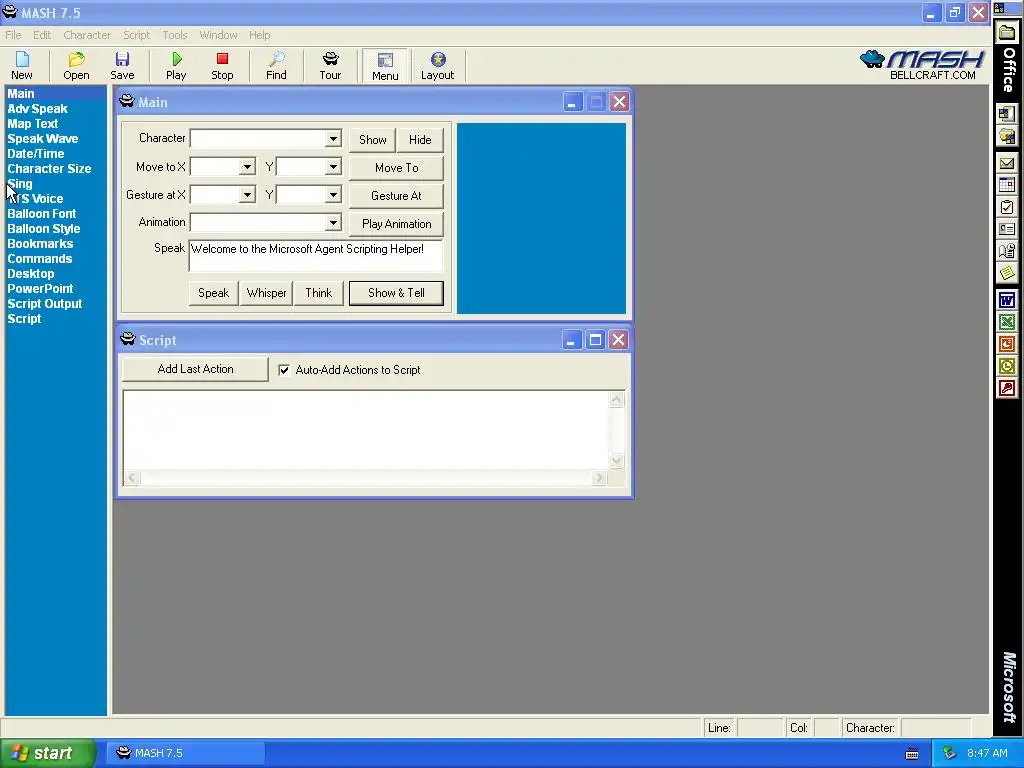This screenshot has width=1024, height=768.
Task: Uncheck Auto-Add Actions to Script checkbox
Action: click(x=284, y=370)
